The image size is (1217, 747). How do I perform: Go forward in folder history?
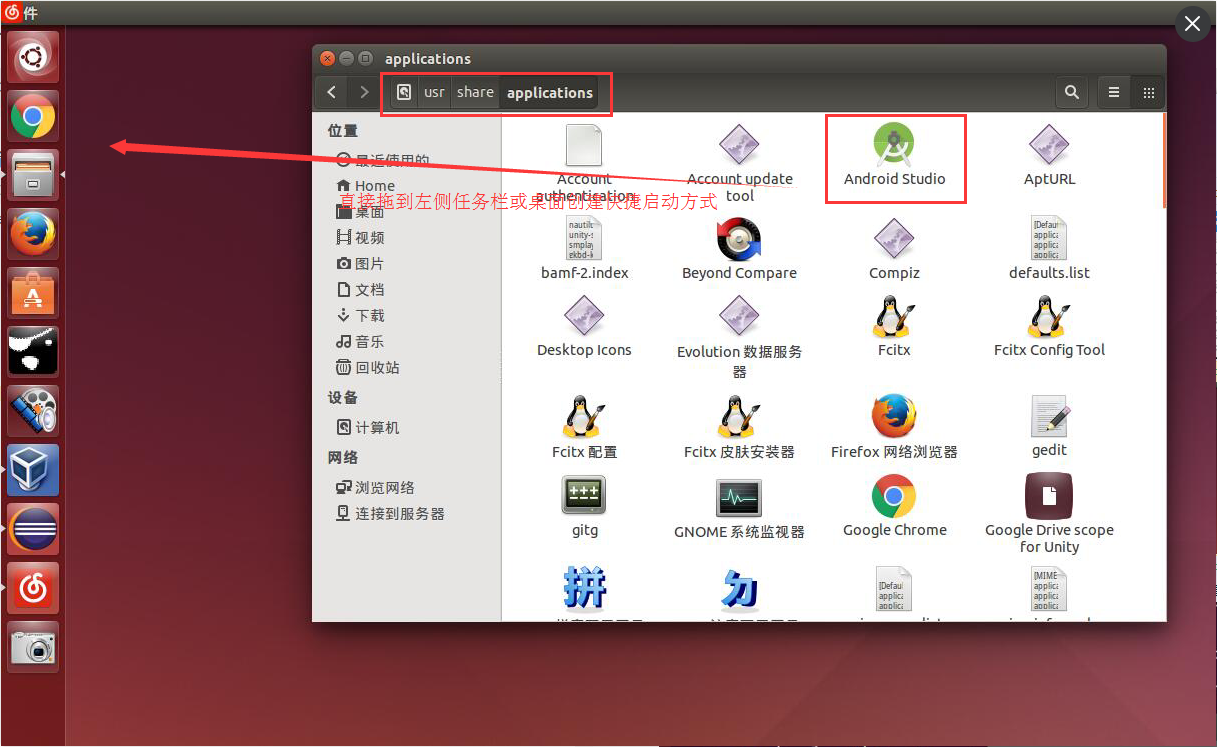[x=364, y=93]
